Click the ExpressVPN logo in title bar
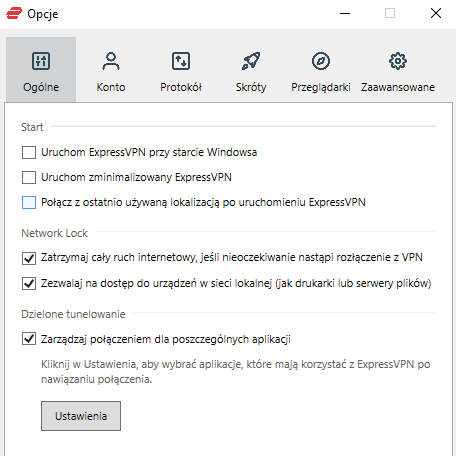 point(14,14)
